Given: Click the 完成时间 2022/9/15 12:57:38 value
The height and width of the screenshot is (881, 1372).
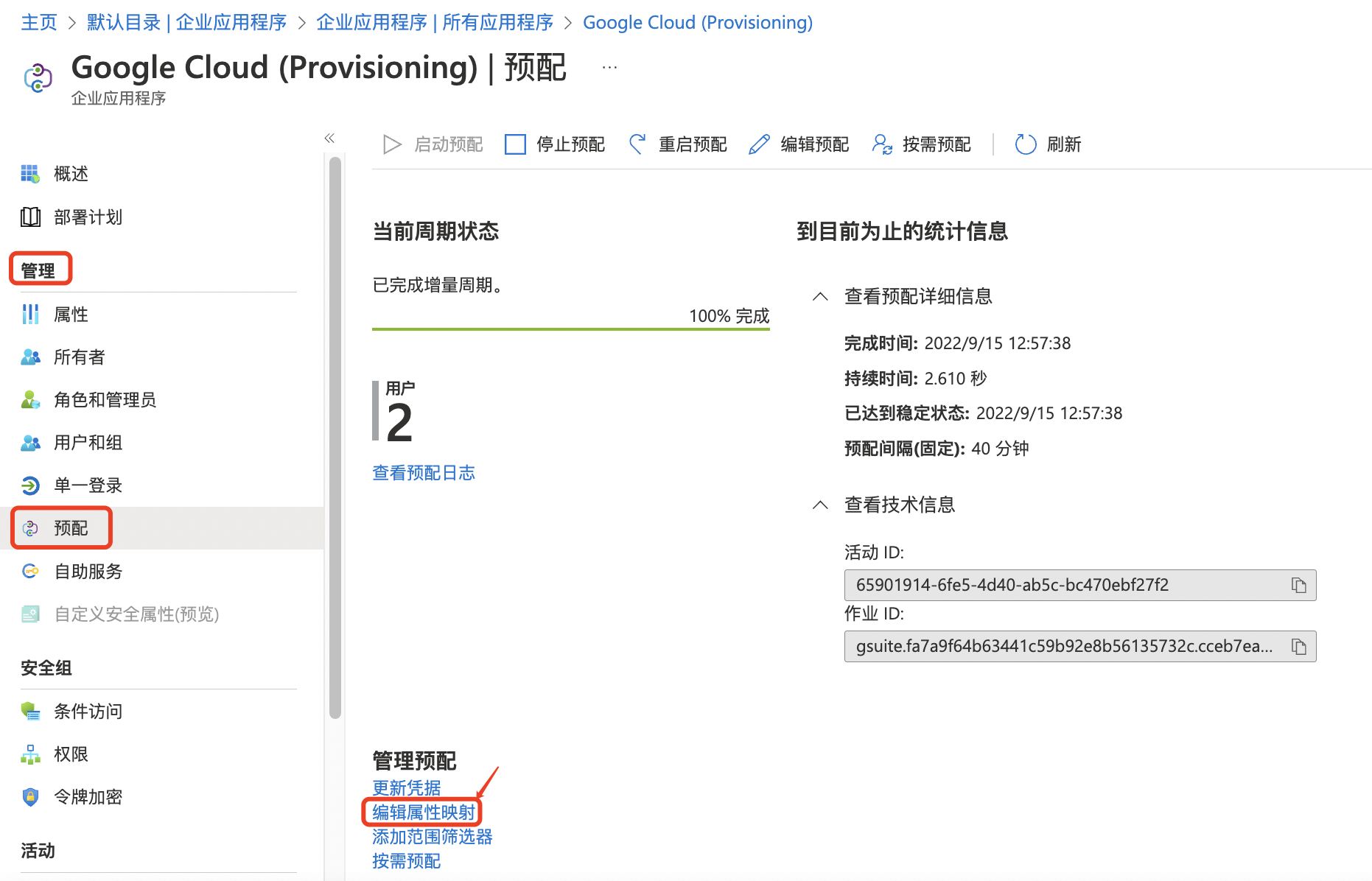Looking at the screenshot, I should click(x=998, y=343).
